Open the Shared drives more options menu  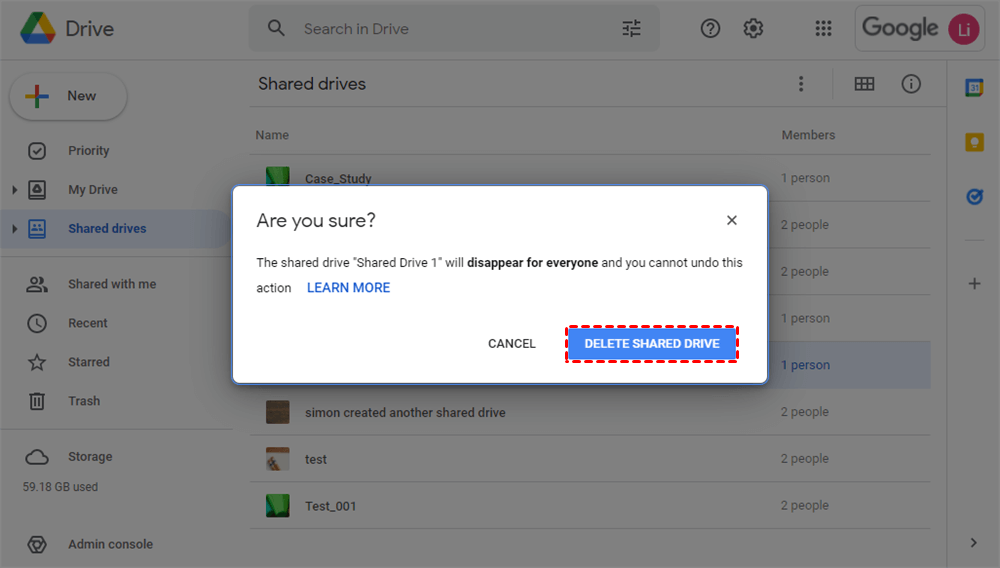pyautogui.click(x=801, y=84)
